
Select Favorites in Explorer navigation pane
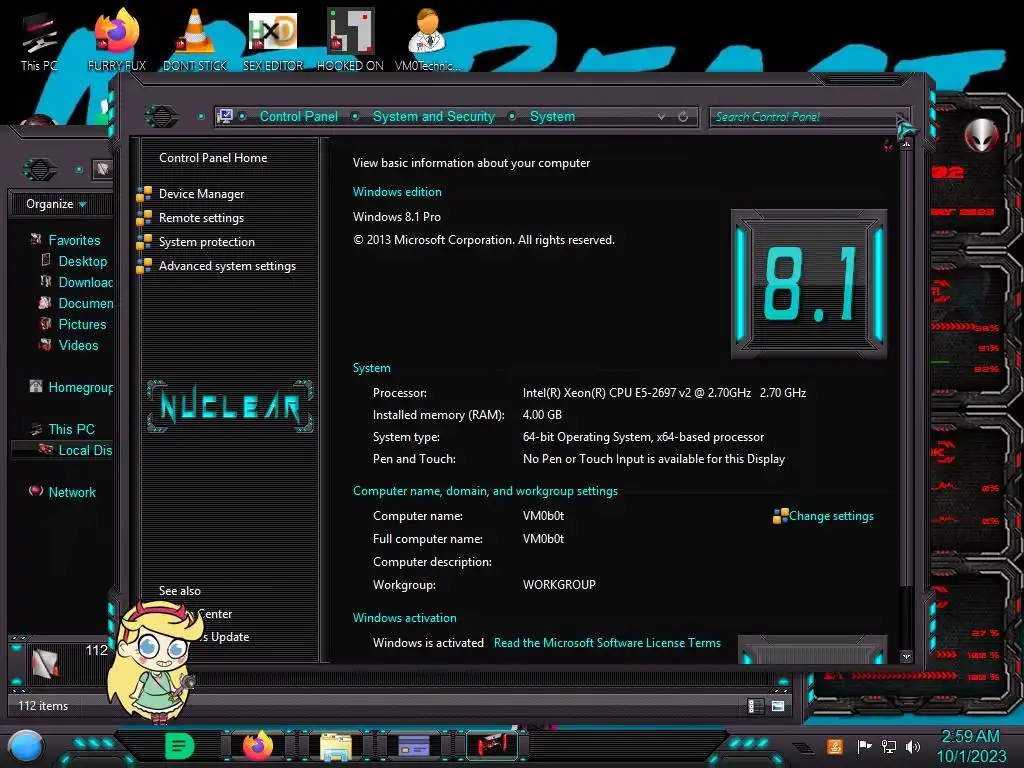coord(74,240)
